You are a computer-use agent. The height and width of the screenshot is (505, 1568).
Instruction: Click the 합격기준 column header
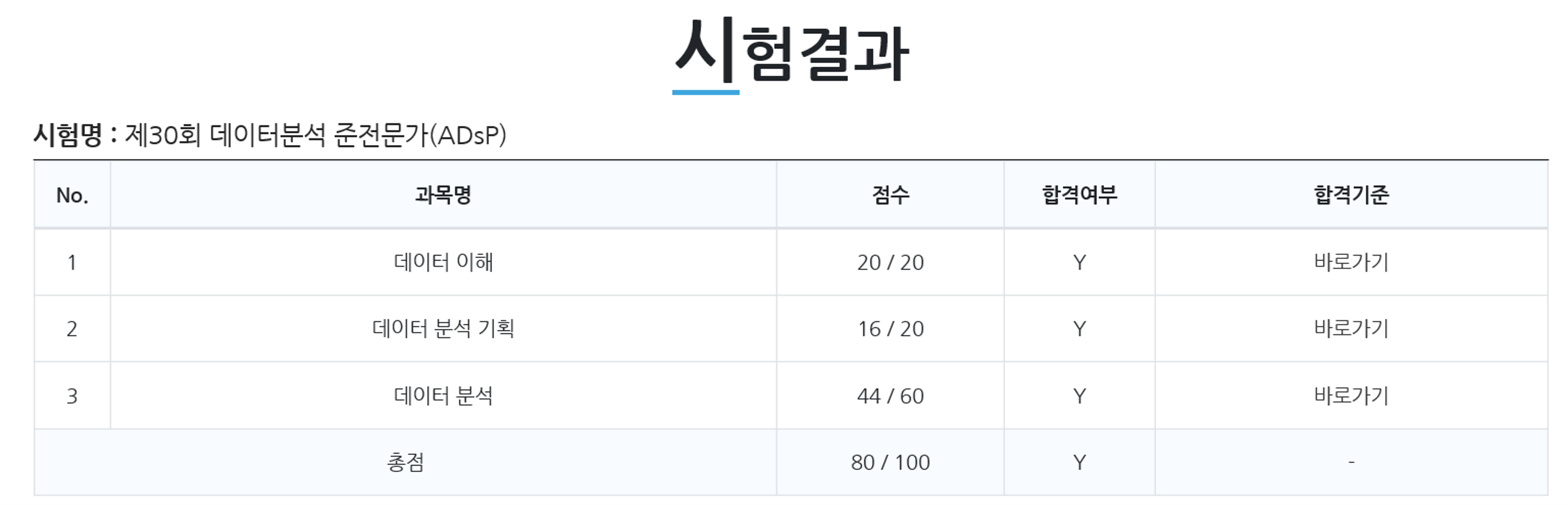(1351, 196)
